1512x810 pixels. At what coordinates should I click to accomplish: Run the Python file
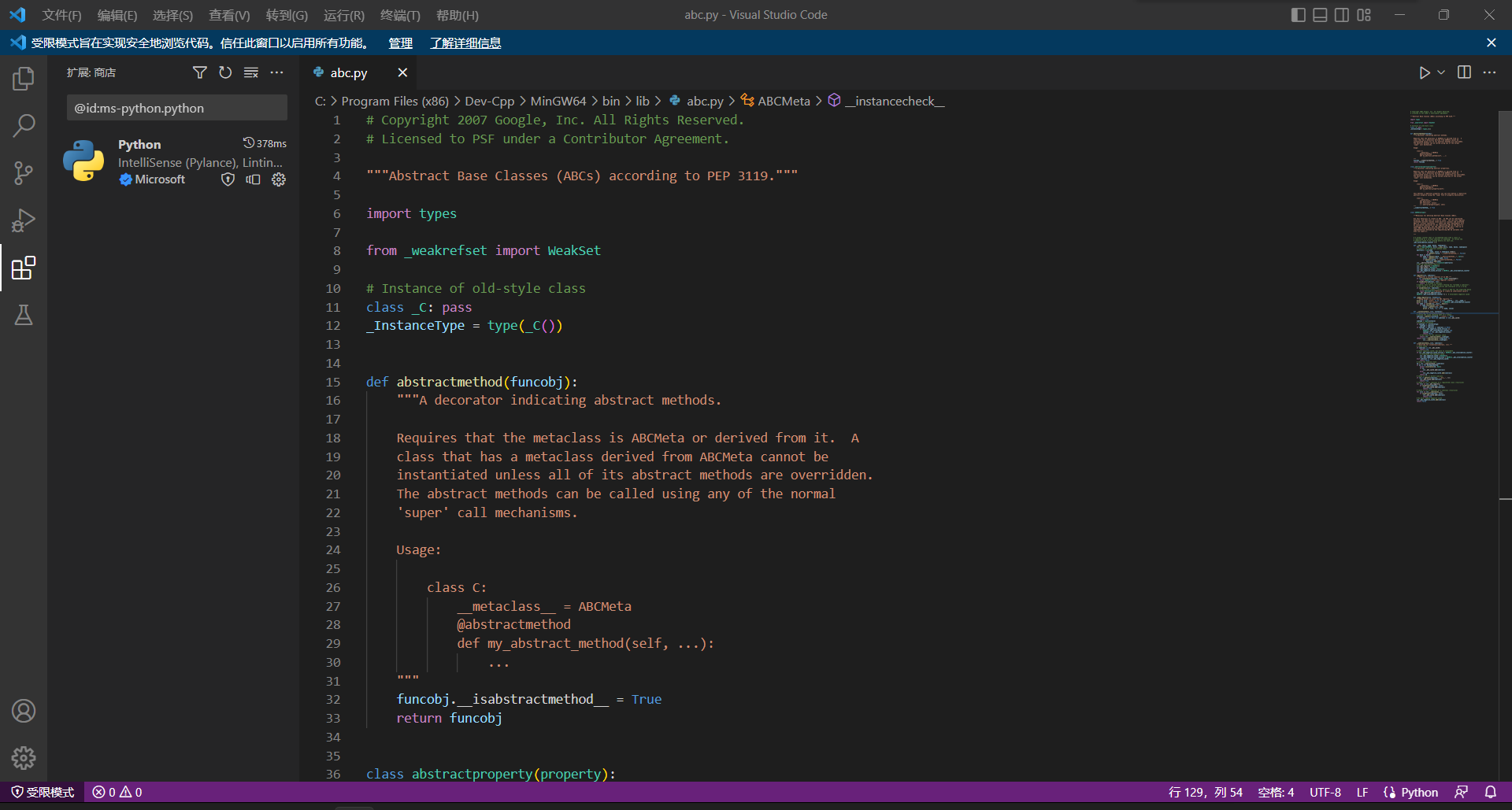coord(1424,72)
